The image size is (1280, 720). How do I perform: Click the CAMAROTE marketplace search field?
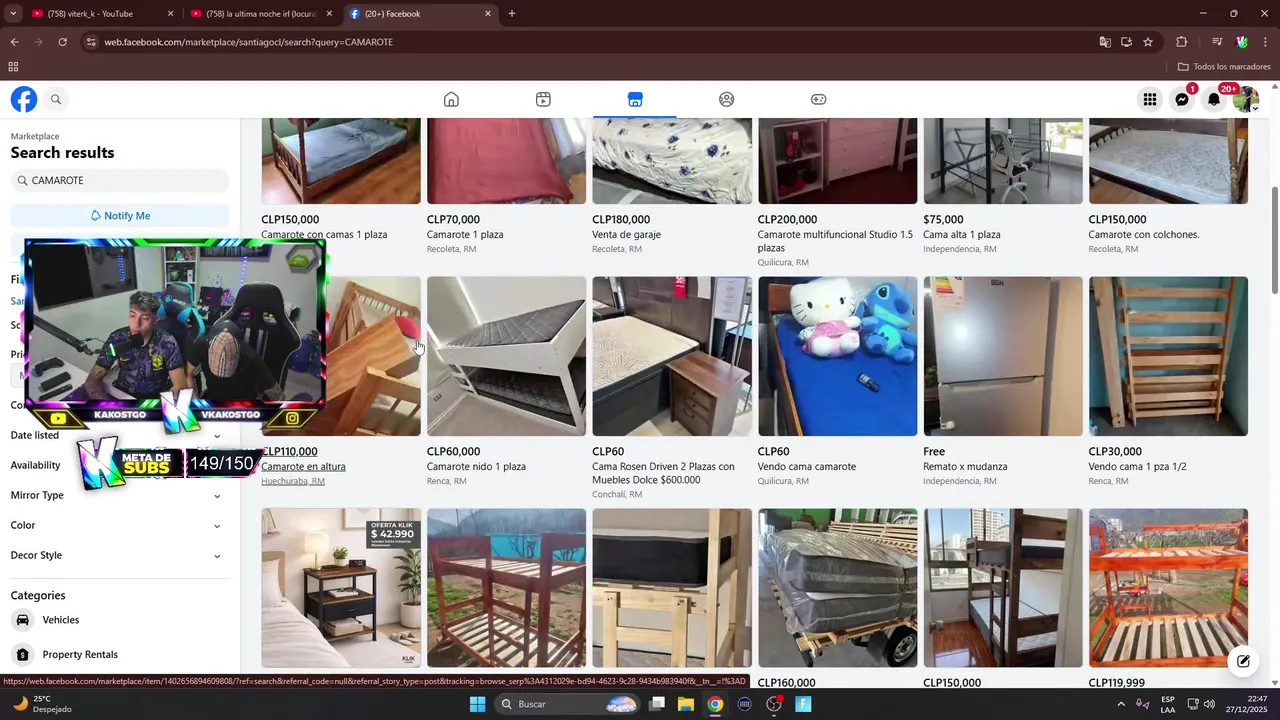click(120, 180)
